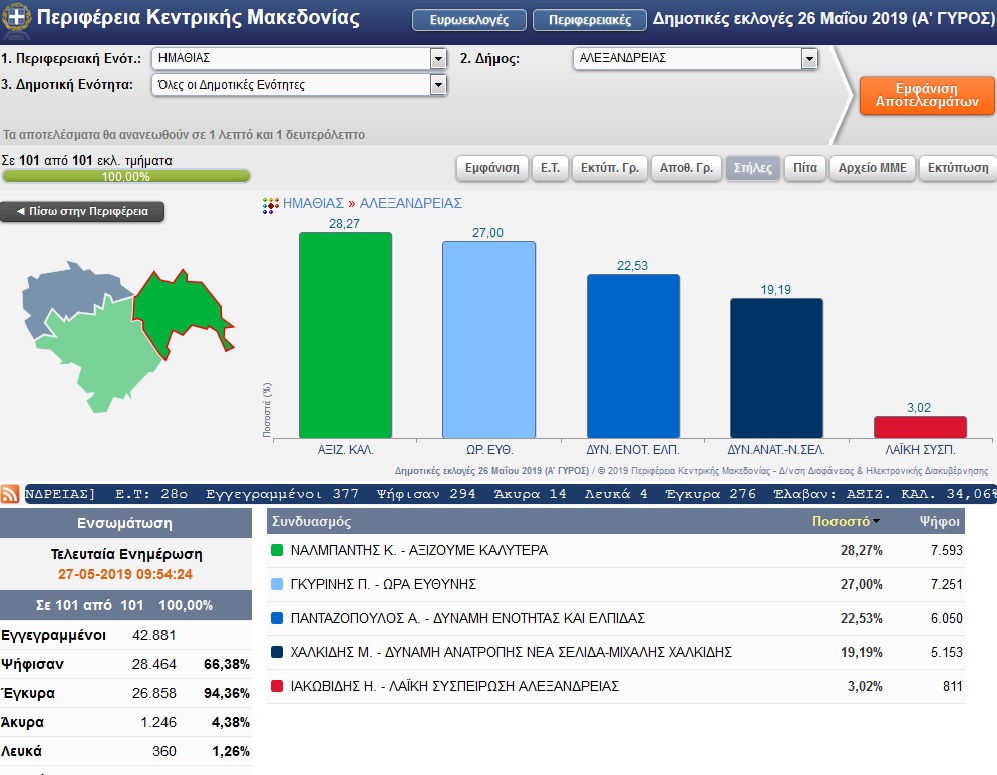
Task: Click the Ενσωμάτωση panel header
Action: coord(126,523)
